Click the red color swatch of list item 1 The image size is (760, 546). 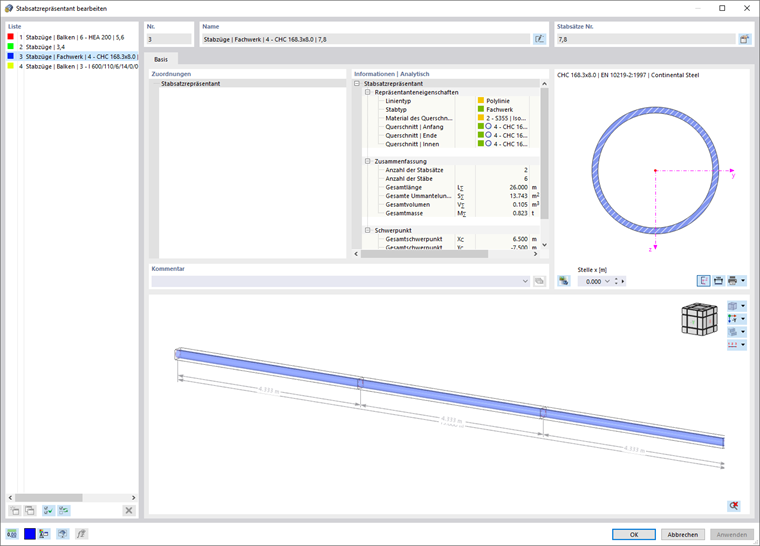(x=11, y=37)
